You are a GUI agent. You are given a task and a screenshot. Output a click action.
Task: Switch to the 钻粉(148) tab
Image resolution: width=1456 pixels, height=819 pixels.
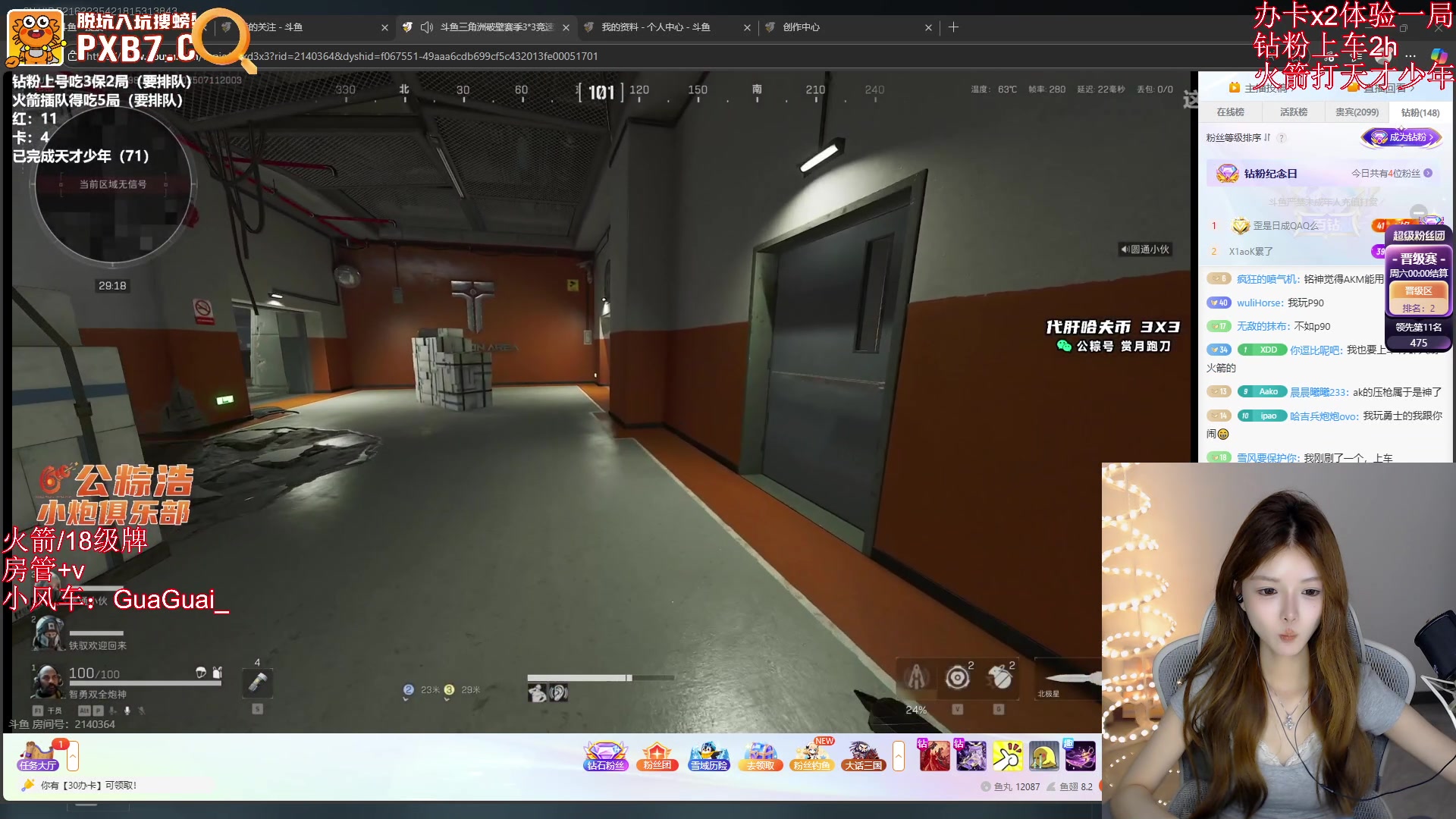1420,112
